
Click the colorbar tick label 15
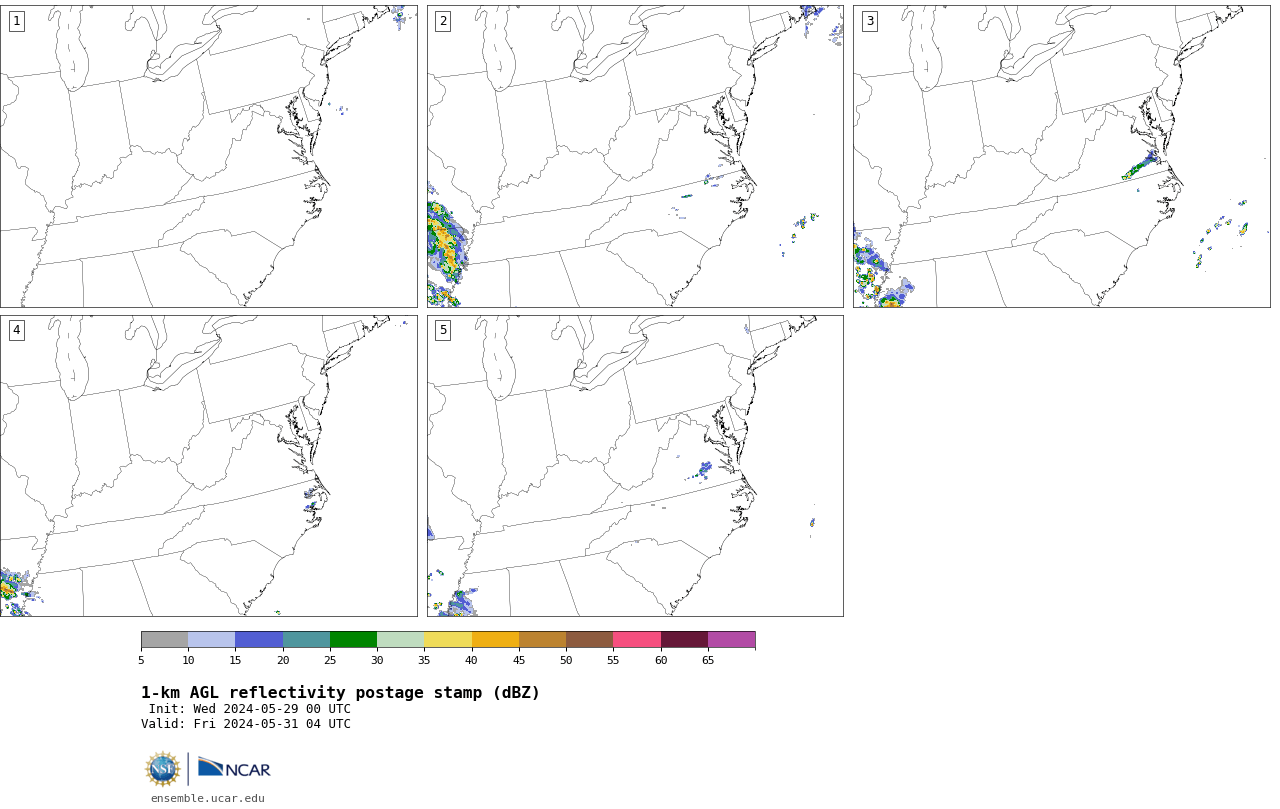pyautogui.click(x=235, y=660)
